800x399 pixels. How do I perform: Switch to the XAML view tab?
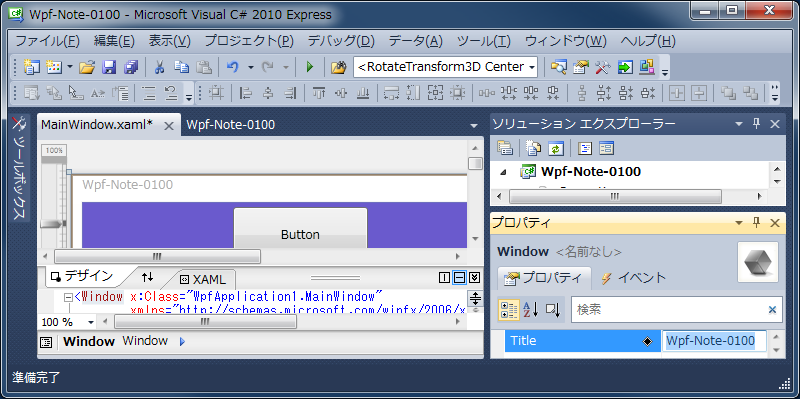[x=203, y=280]
